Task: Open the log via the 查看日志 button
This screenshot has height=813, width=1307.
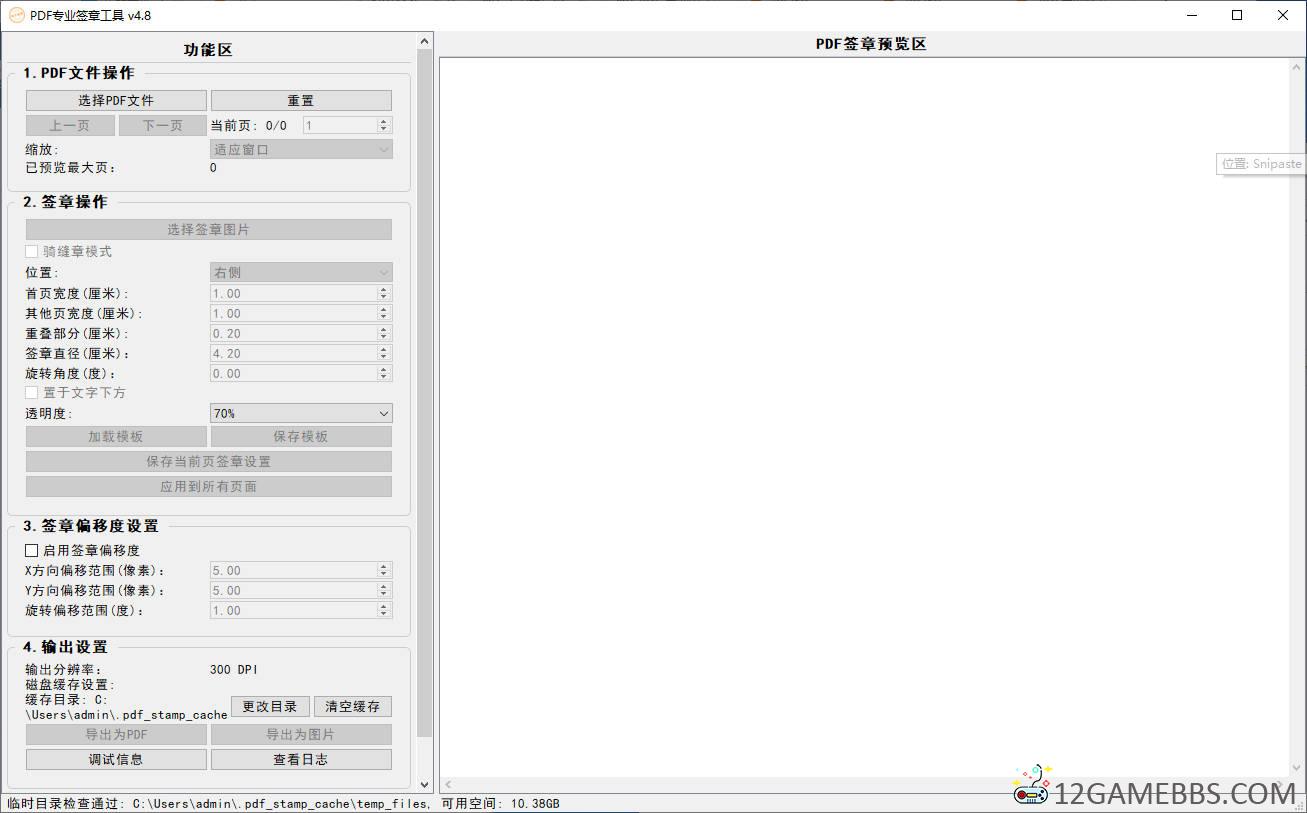Action: pos(300,759)
